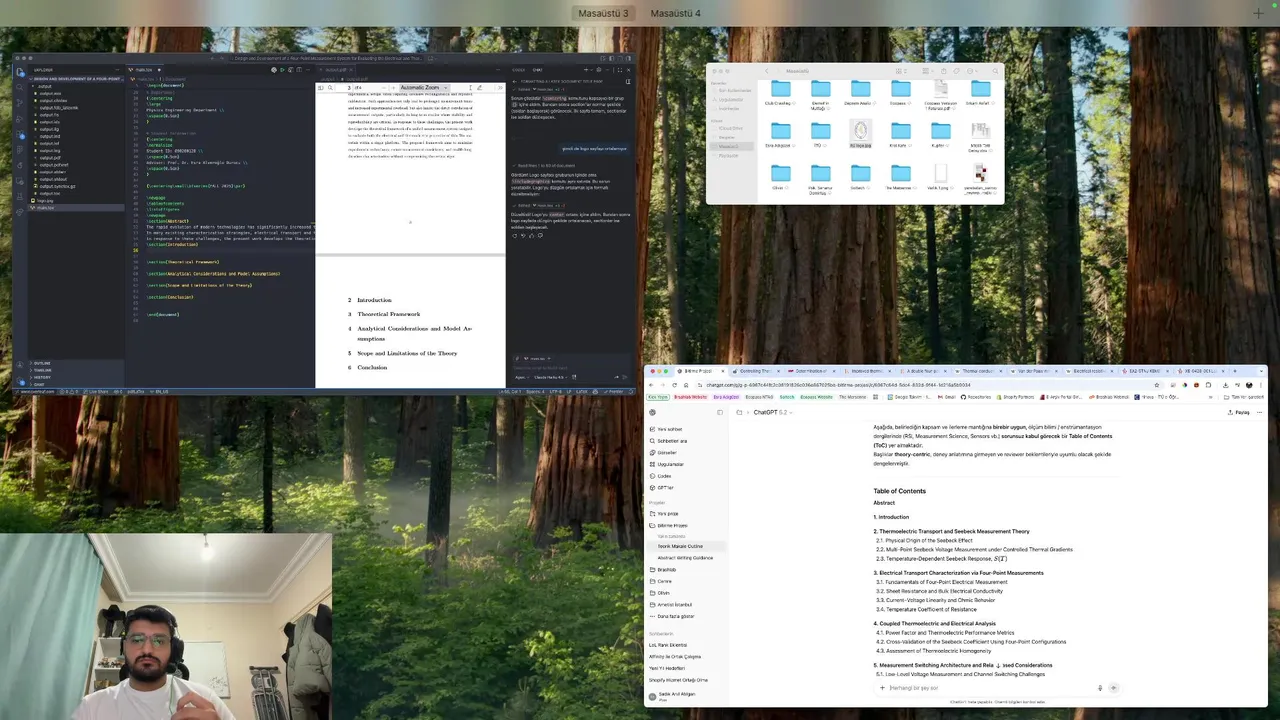Switch to the Masaüstü 3 desktop space

click(x=603, y=13)
